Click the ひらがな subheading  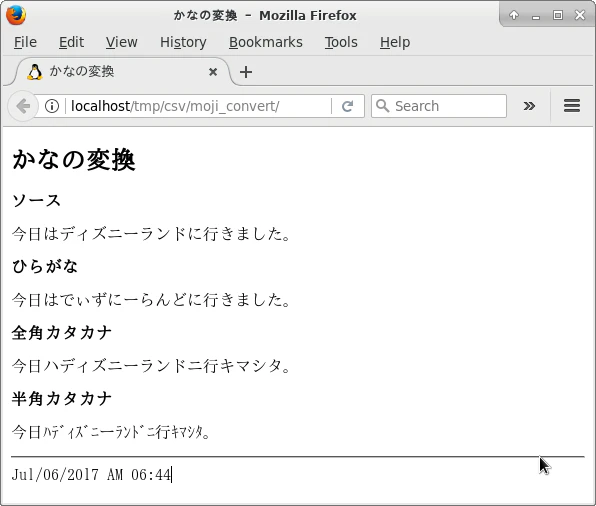click(x=45, y=266)
